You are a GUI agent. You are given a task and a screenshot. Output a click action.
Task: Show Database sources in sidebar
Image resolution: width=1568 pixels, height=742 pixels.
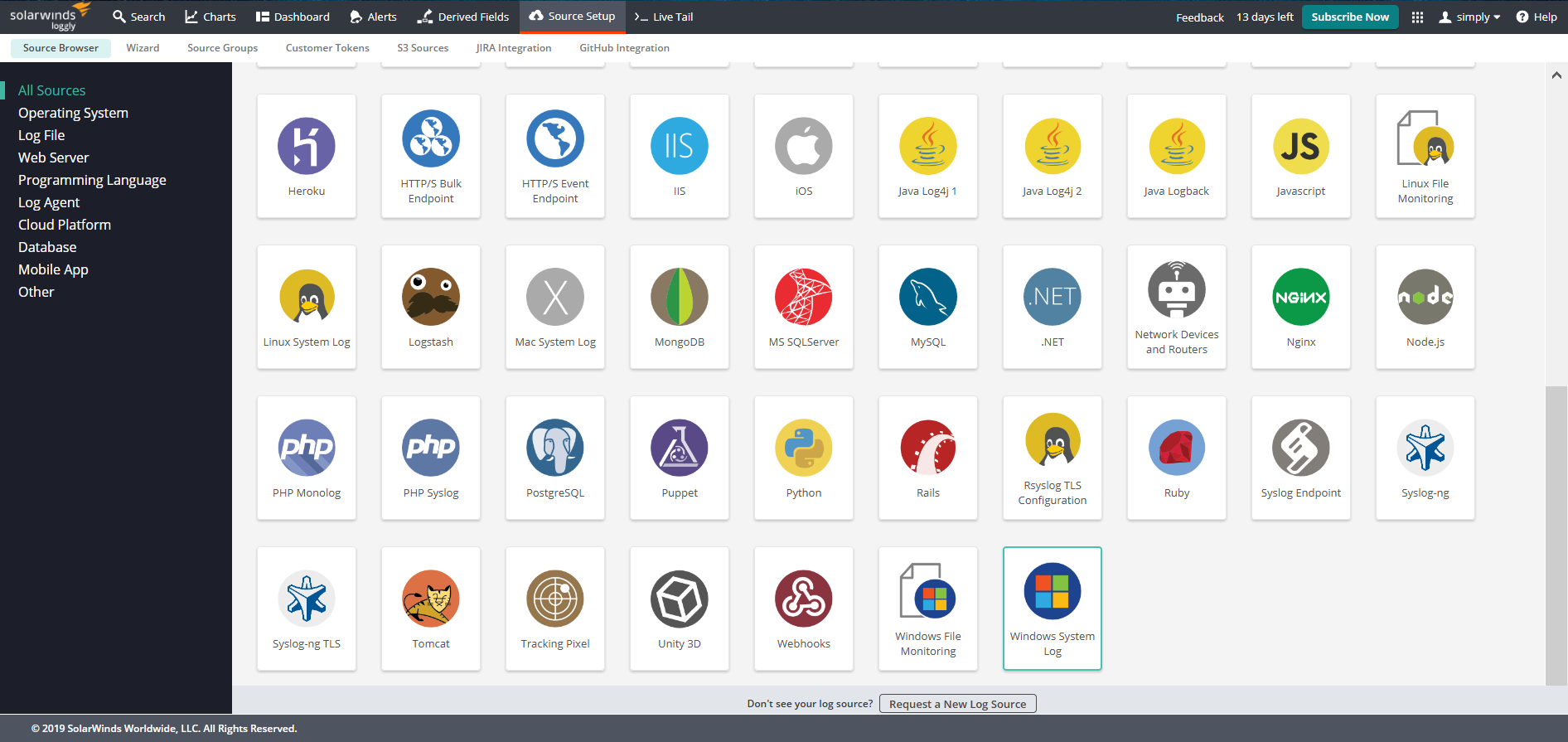(x=47, y=247)
